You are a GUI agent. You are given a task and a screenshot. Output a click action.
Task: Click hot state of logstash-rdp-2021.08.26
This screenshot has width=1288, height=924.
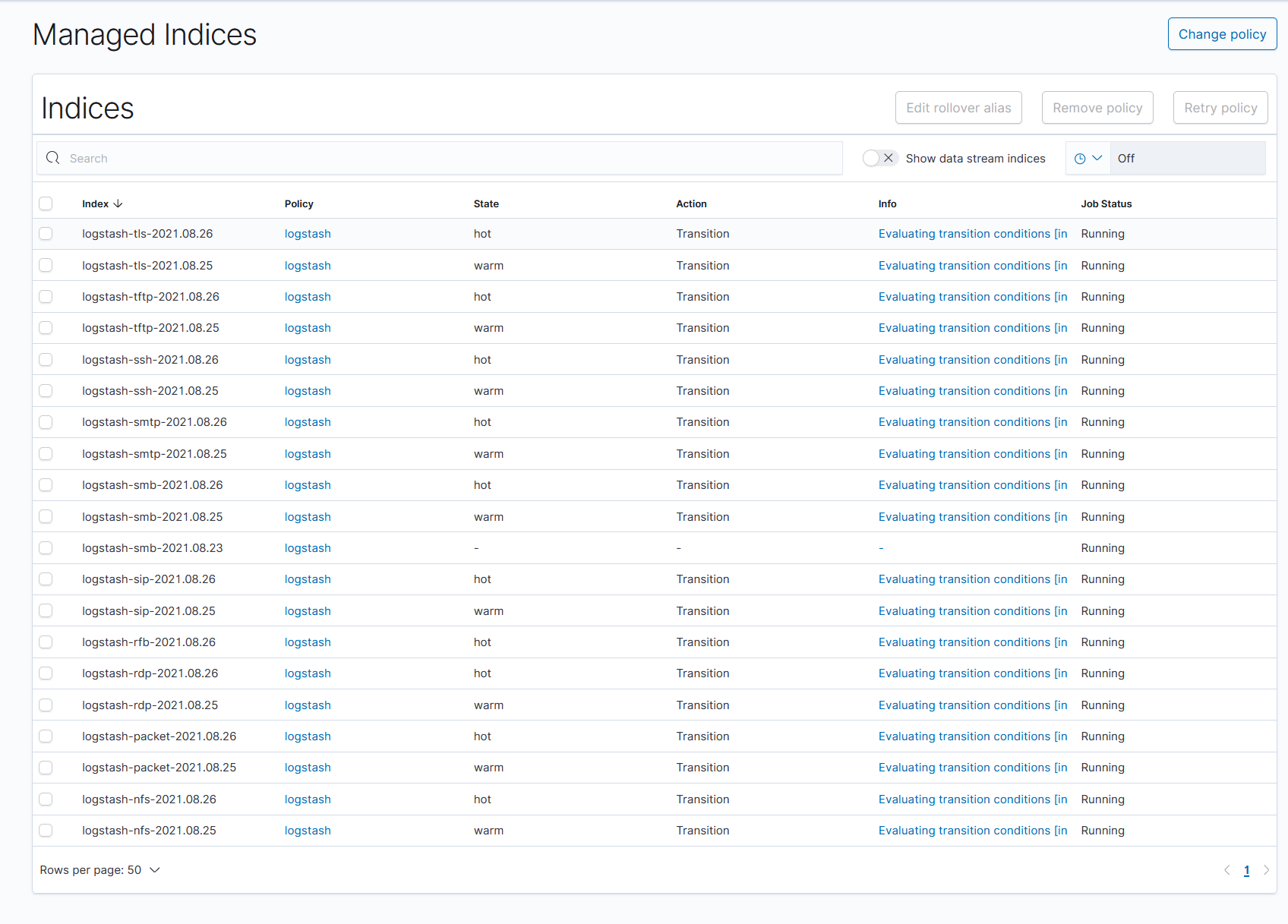click(482, 673)
